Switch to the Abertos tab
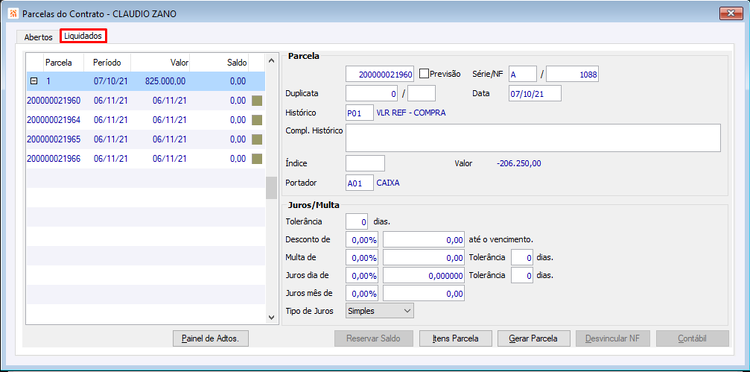750x372 pixels. pyautogui.click(x=38, y=37)
